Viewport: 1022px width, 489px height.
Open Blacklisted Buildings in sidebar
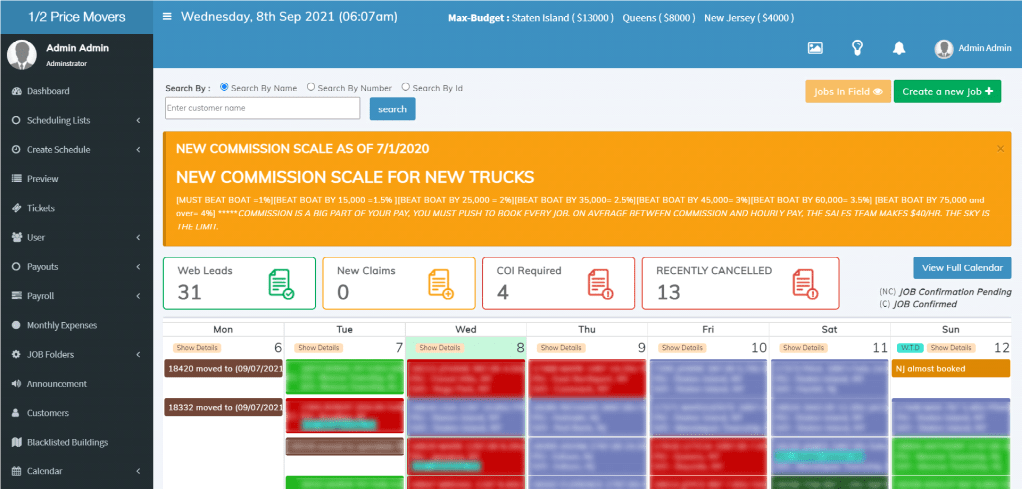[67, 442]
